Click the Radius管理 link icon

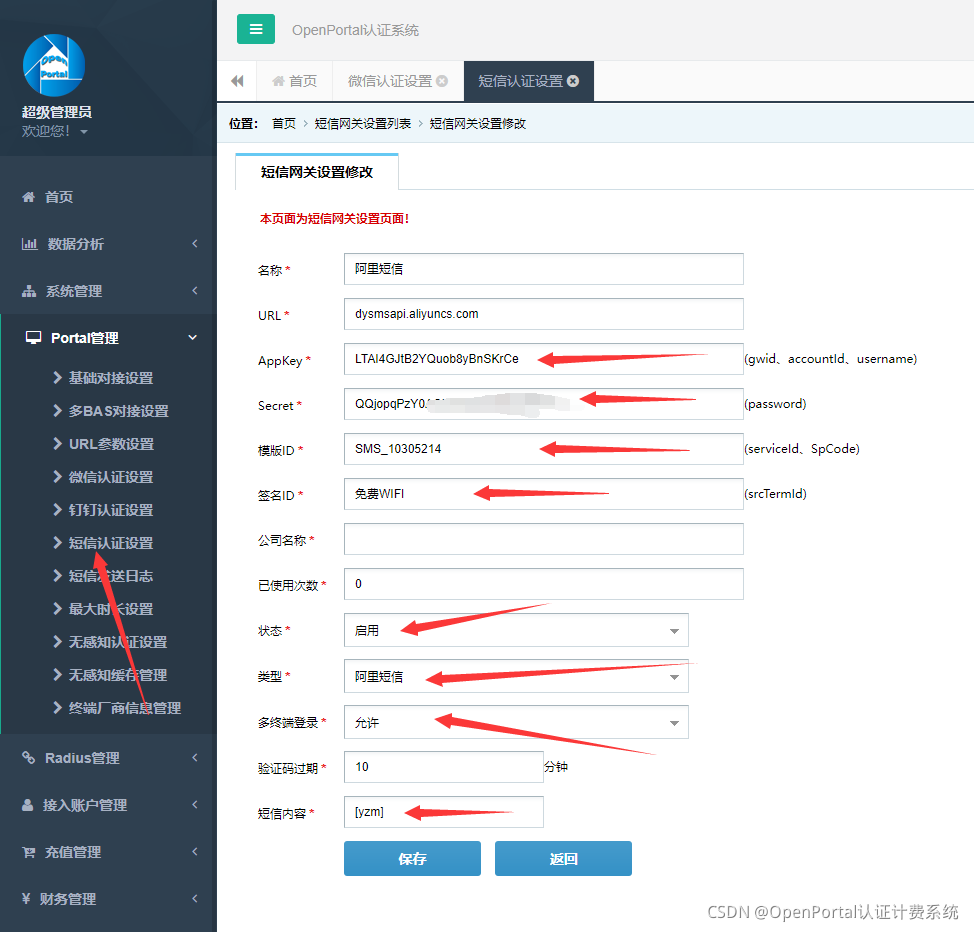[x=29, y=757]
